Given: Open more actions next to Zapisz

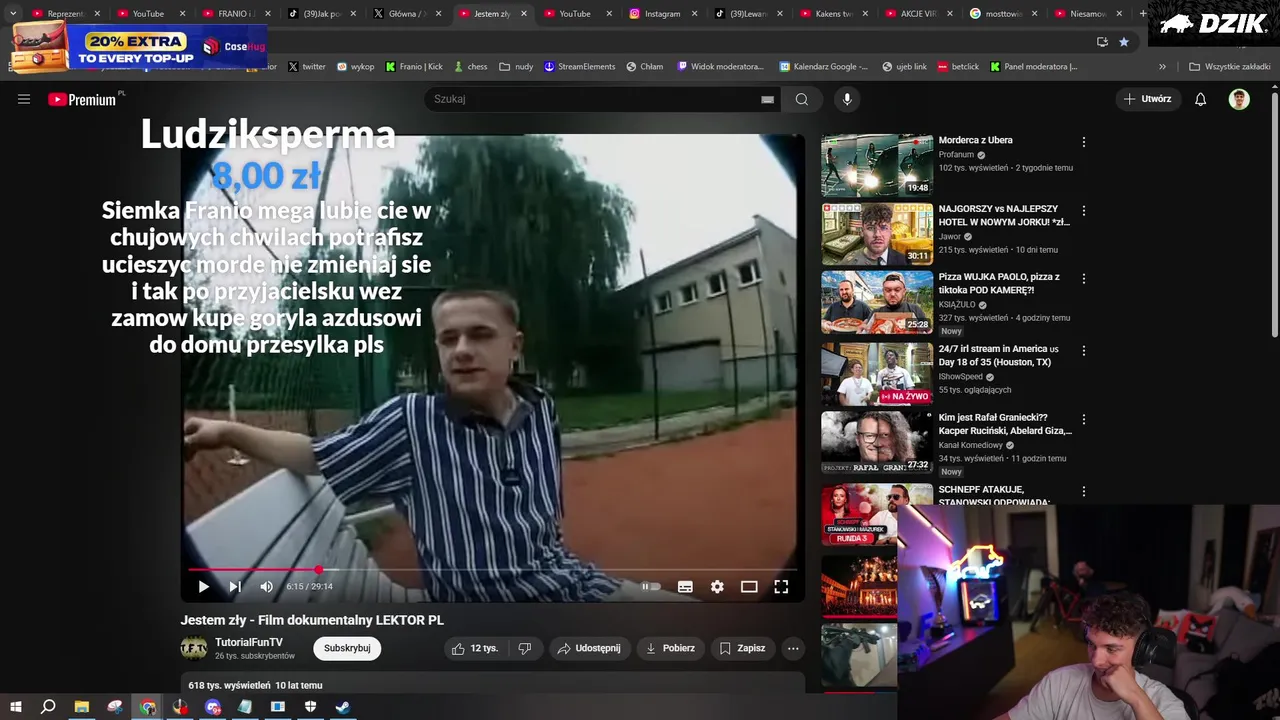Looking at the screenshot, I should [793, 648].
